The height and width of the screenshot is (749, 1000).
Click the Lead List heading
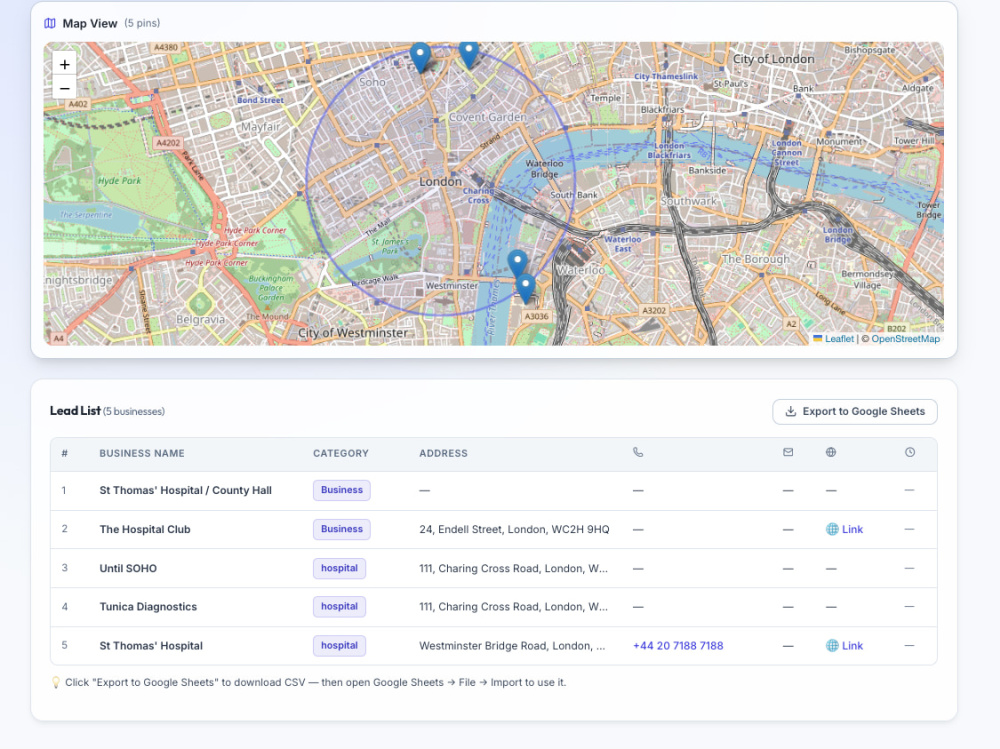75,411
